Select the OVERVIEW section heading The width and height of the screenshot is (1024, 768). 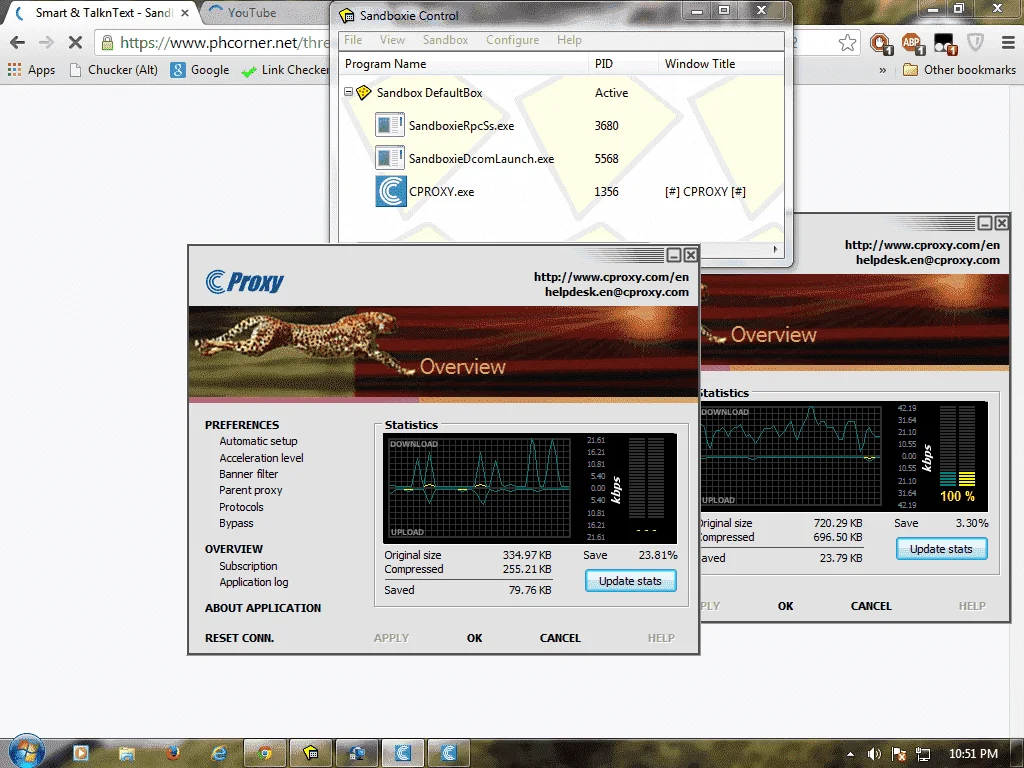point(233,549)
